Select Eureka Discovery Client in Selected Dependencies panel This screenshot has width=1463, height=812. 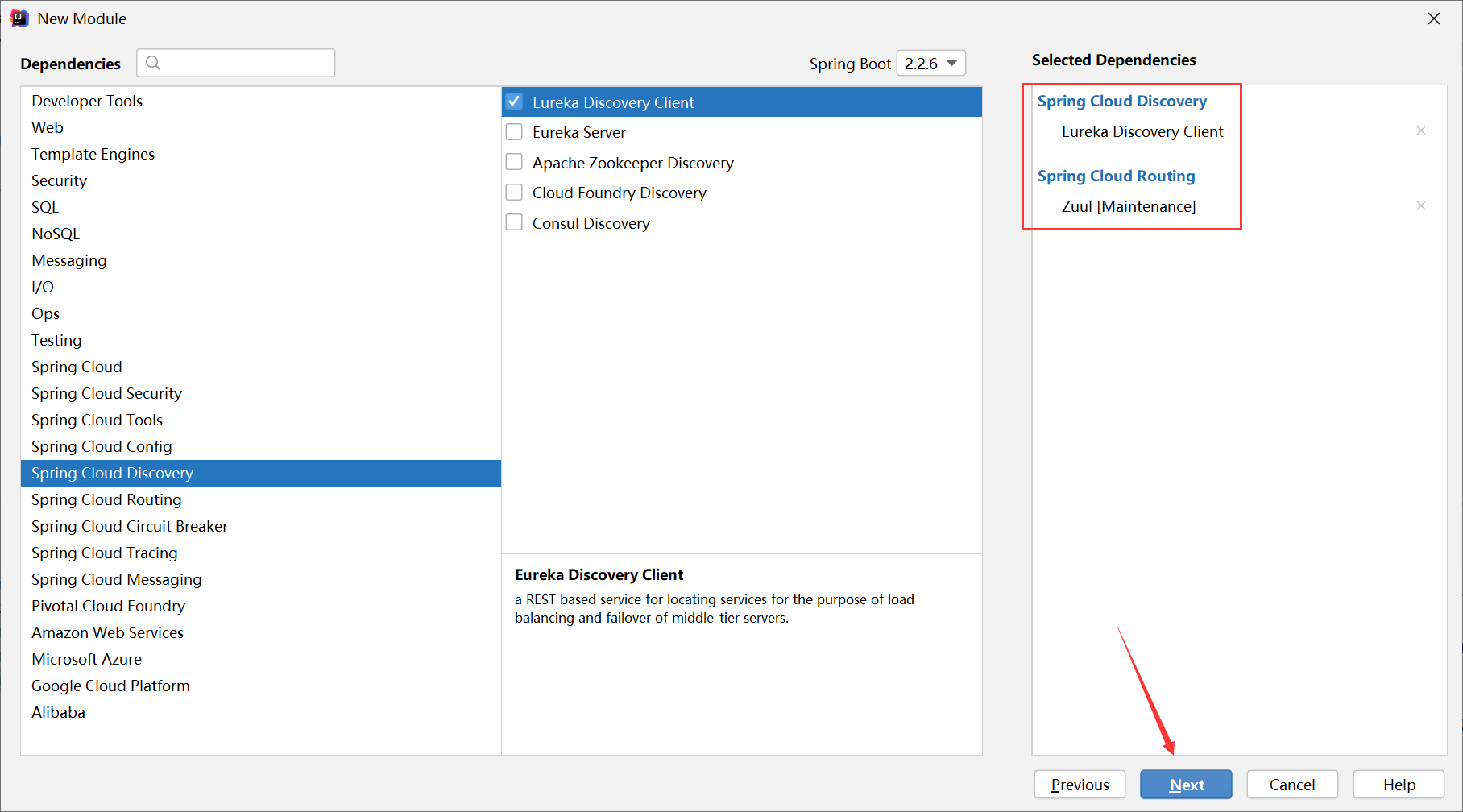1142,131
